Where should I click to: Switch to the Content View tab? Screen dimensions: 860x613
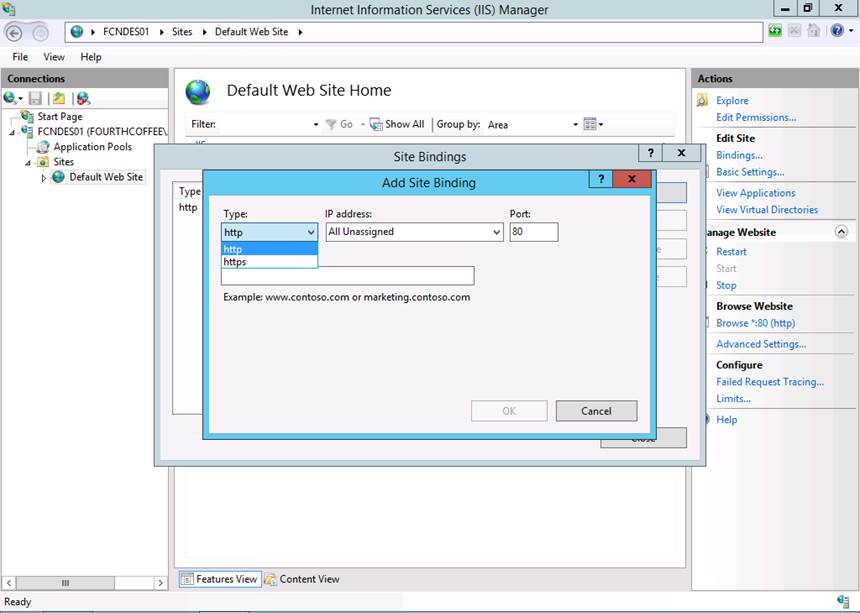[x=302, y=579]
